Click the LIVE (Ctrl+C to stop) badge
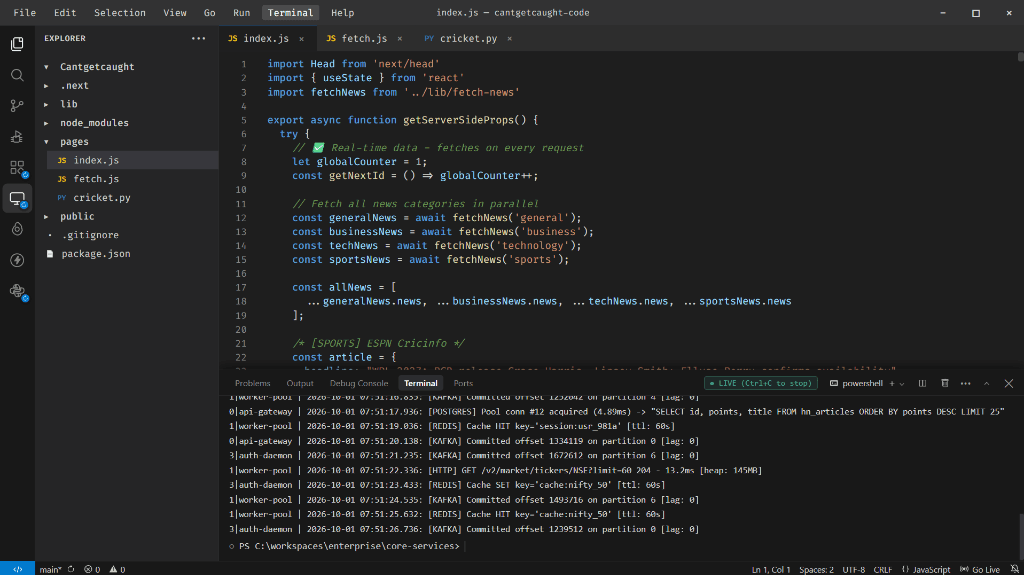Viewport: 1024px width, 575px height. tap(760, 384)
